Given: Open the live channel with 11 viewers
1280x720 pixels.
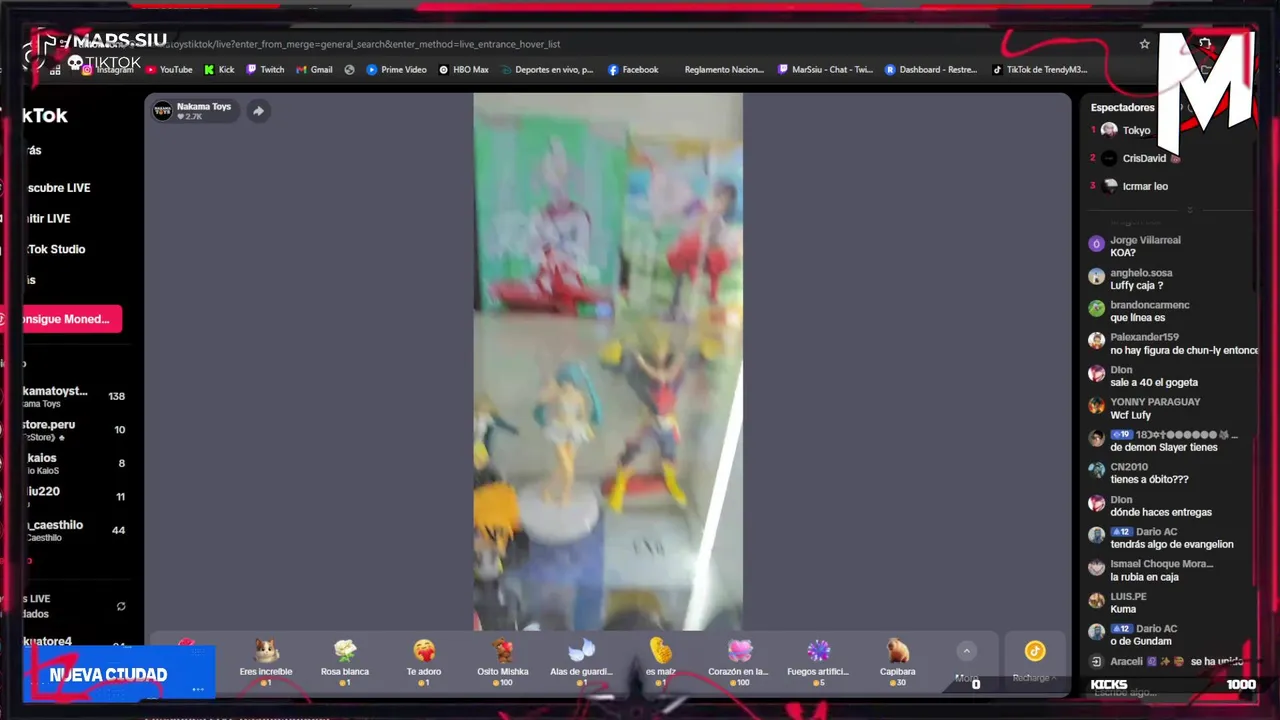Looking at the screenshot, I should click(x=75, y=496).
